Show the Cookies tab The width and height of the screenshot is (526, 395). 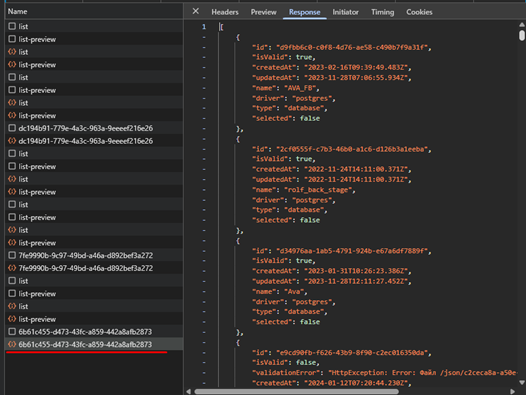(x=419, y=12)
